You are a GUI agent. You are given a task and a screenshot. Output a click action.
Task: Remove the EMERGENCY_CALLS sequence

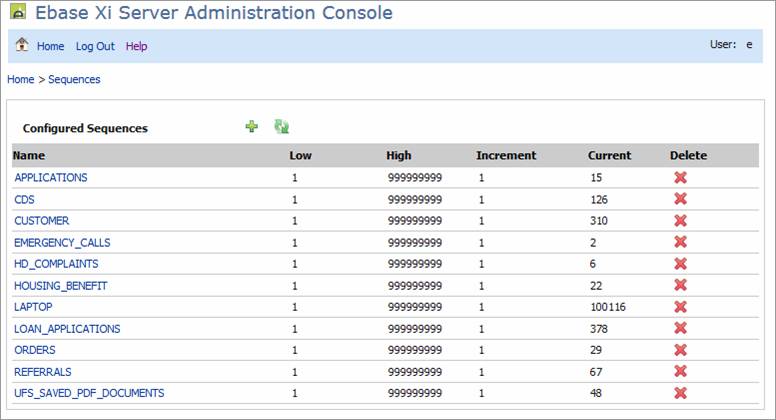[681, 242]
